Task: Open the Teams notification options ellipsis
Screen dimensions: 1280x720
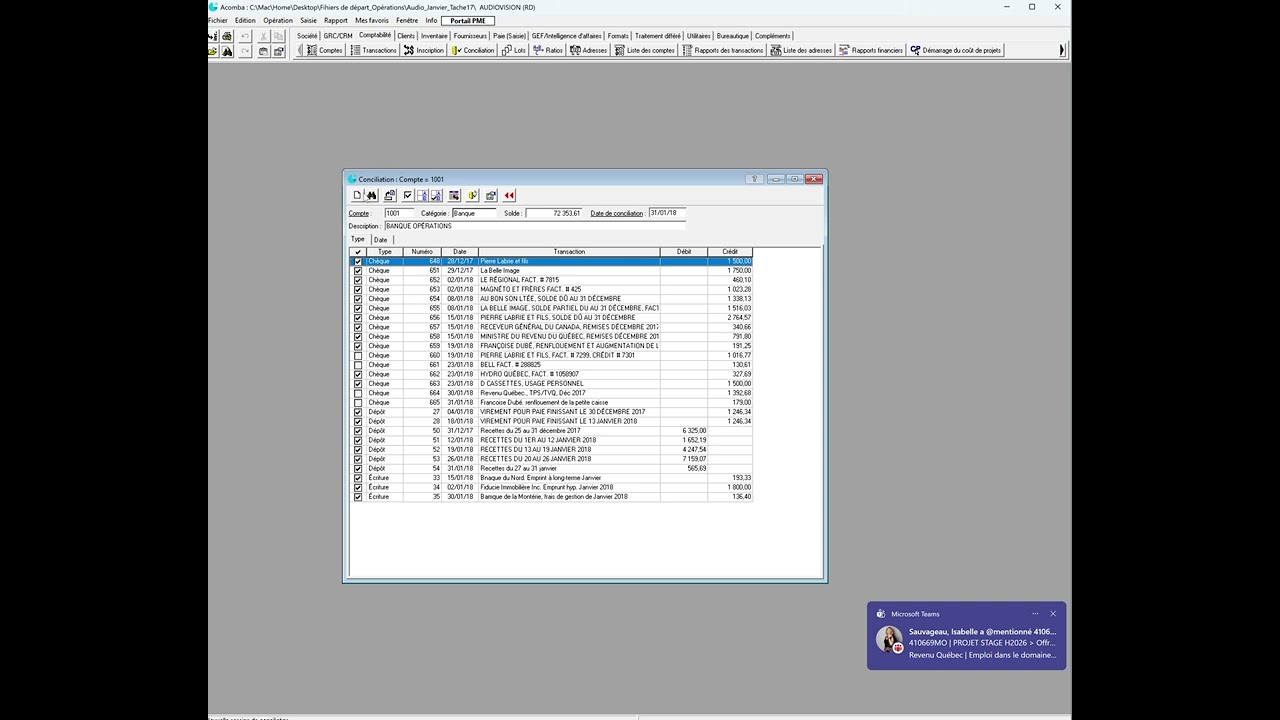Action: (x=1035, y=614)
